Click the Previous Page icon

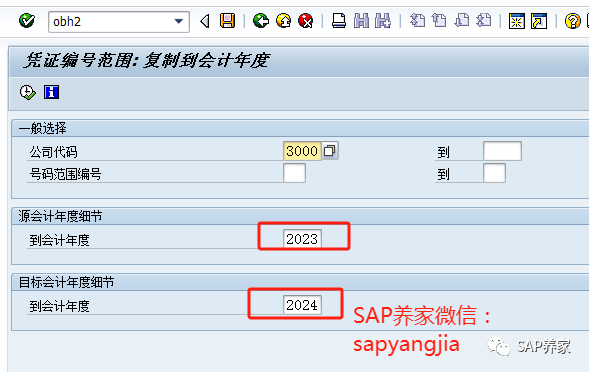pyautogui.click(x=439, y=20)
